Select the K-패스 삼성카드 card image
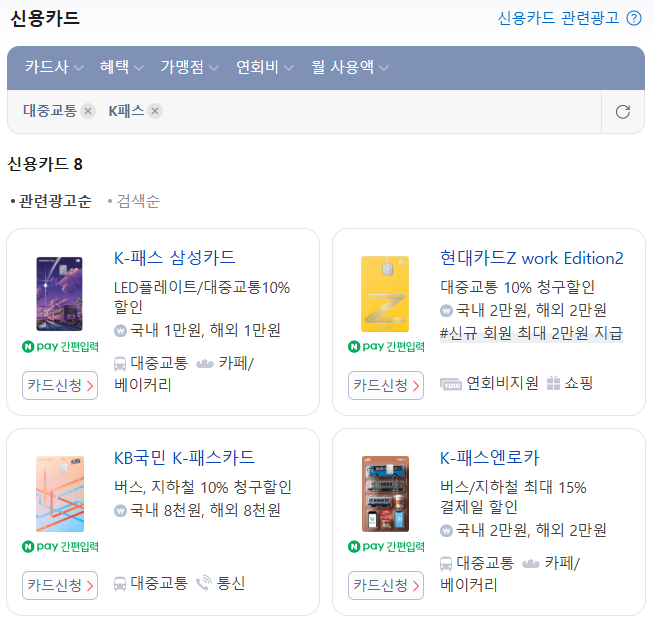Image resolution: width=654 pixels, height=626 pixels. pyautogui.click(x=59, y=294)
